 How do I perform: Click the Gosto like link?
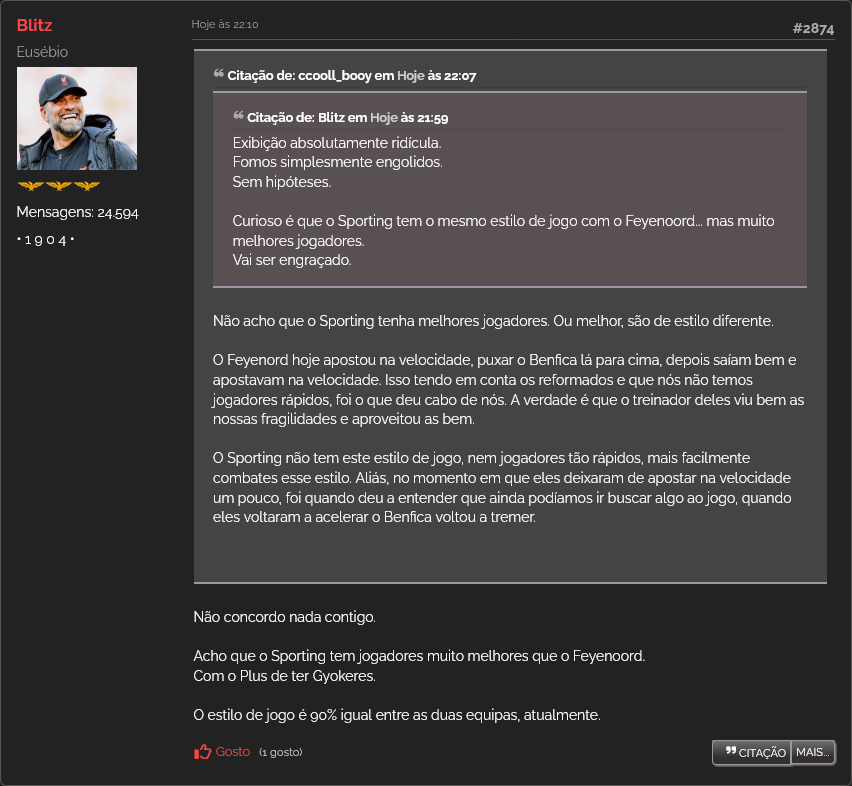[x=233, y=752]
